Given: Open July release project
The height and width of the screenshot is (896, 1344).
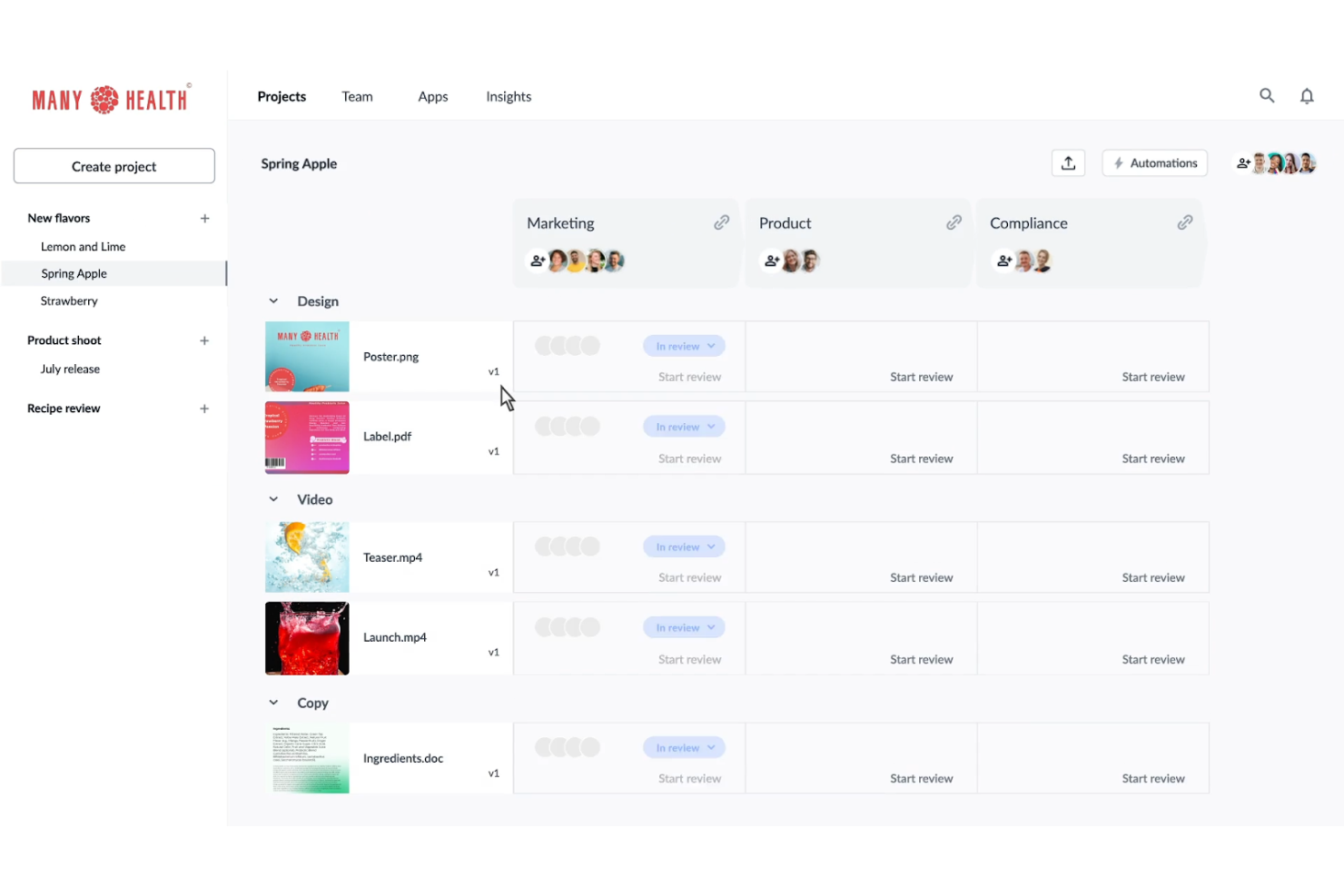Looking at the screenshot, I should click(70, 369).
